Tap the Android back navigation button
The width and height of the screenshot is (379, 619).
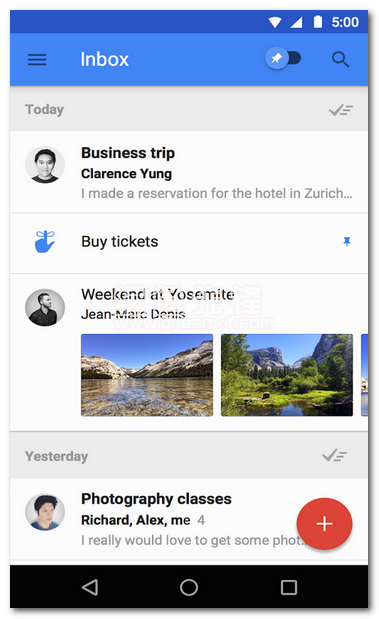coord(90,587)
